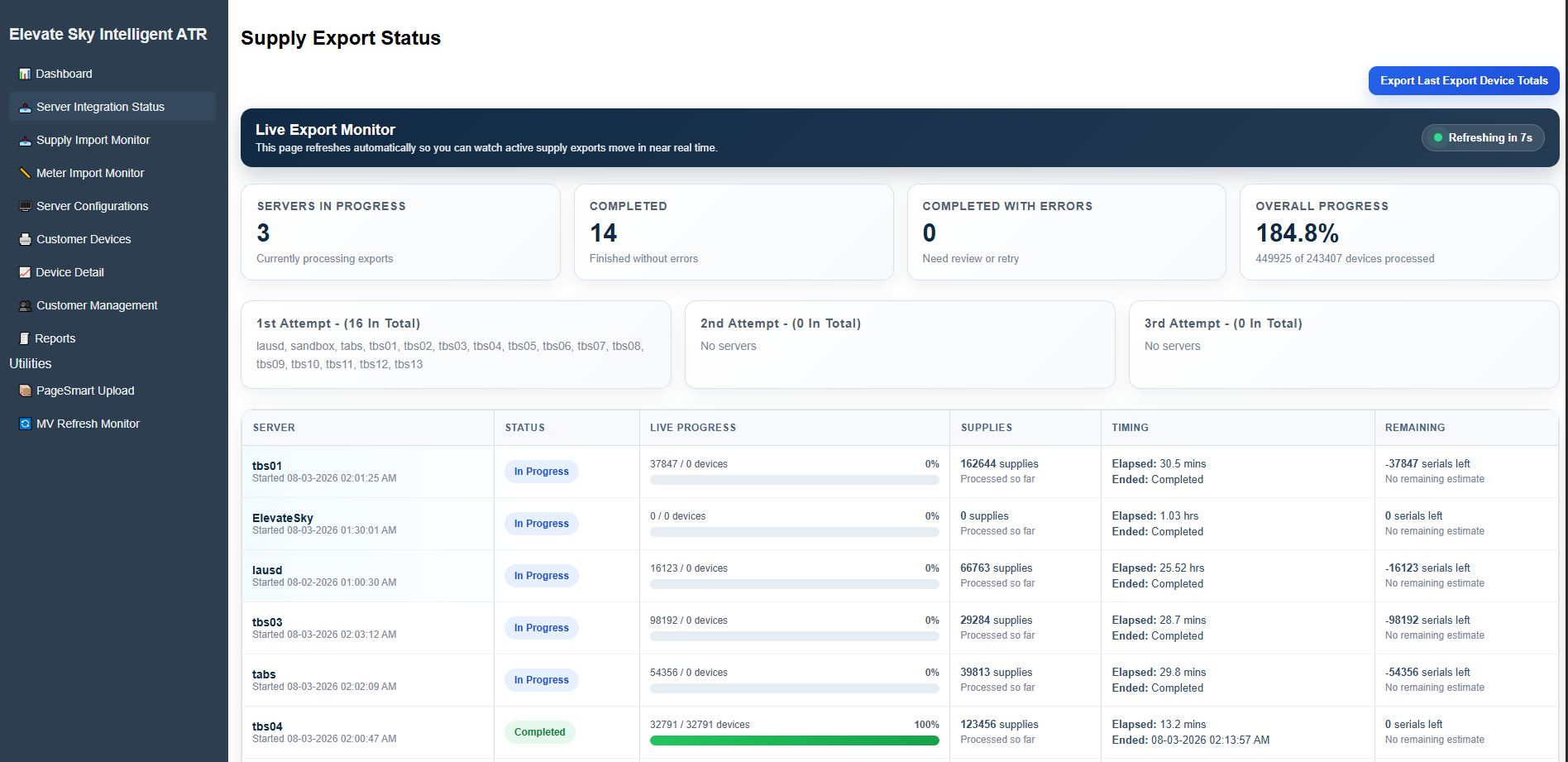Click the ElevateSky progress bar
The image size is (1568, 762).
click(x=795, y=532)
